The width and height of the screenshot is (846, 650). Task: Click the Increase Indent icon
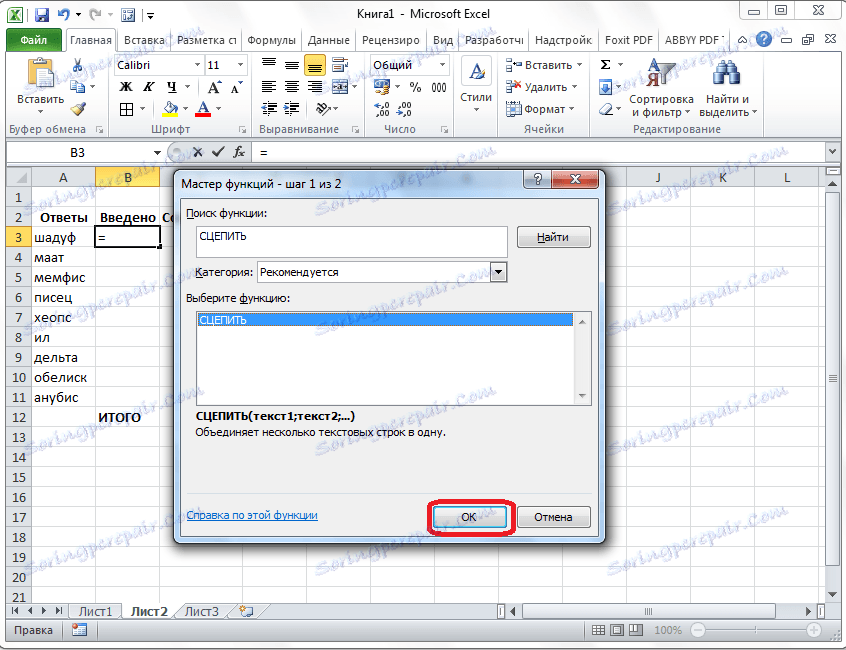(292, 109)
